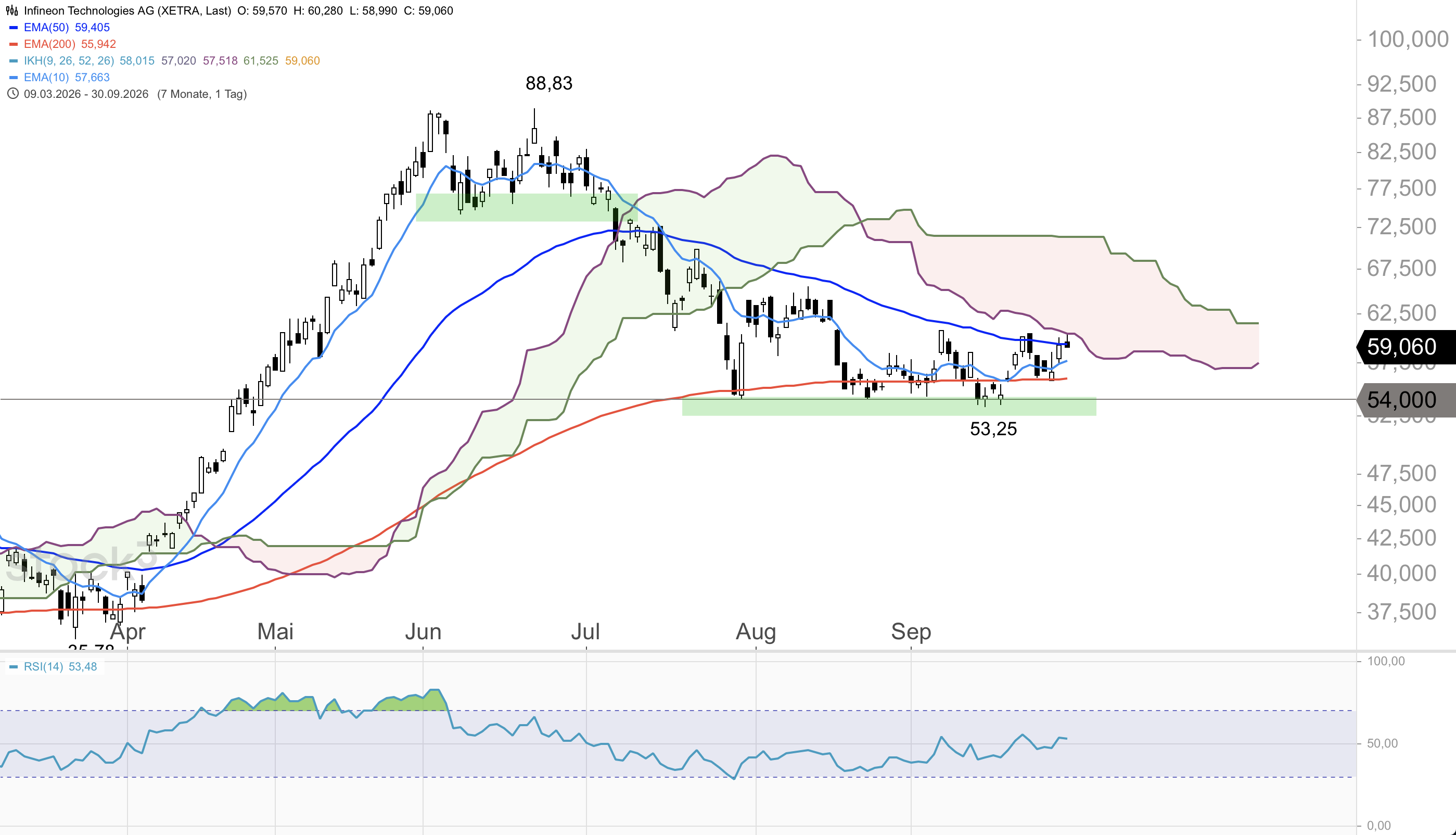
Task: Click the 7 Monate, 1 Tag interval label
Action: point(202,94)
